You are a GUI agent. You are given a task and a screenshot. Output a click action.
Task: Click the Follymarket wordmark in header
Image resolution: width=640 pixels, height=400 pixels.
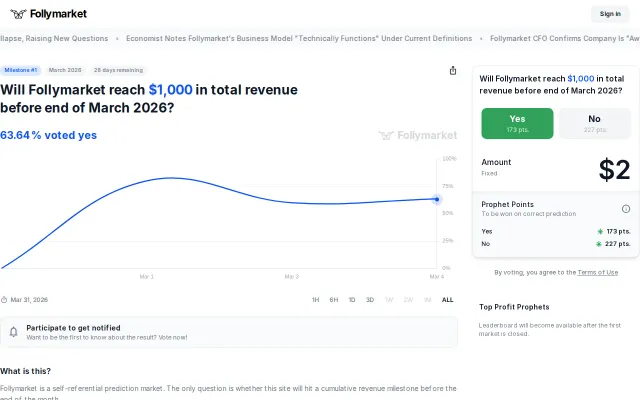click(x=58, y=14)
